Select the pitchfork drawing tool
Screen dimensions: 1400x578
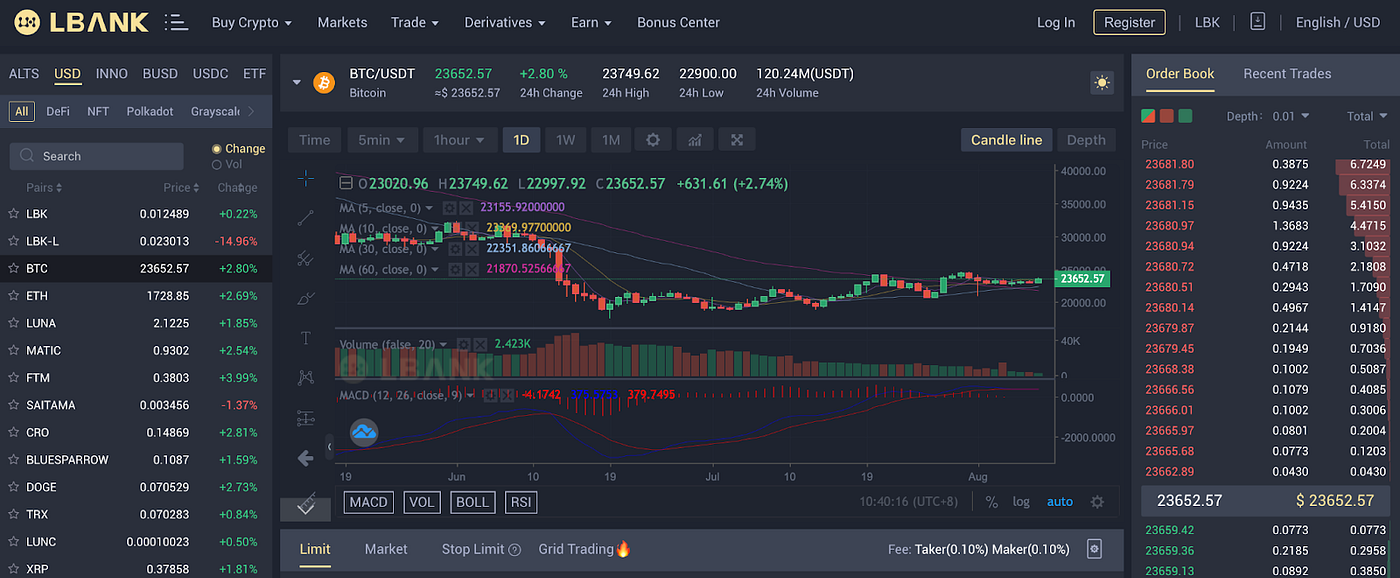306,258
